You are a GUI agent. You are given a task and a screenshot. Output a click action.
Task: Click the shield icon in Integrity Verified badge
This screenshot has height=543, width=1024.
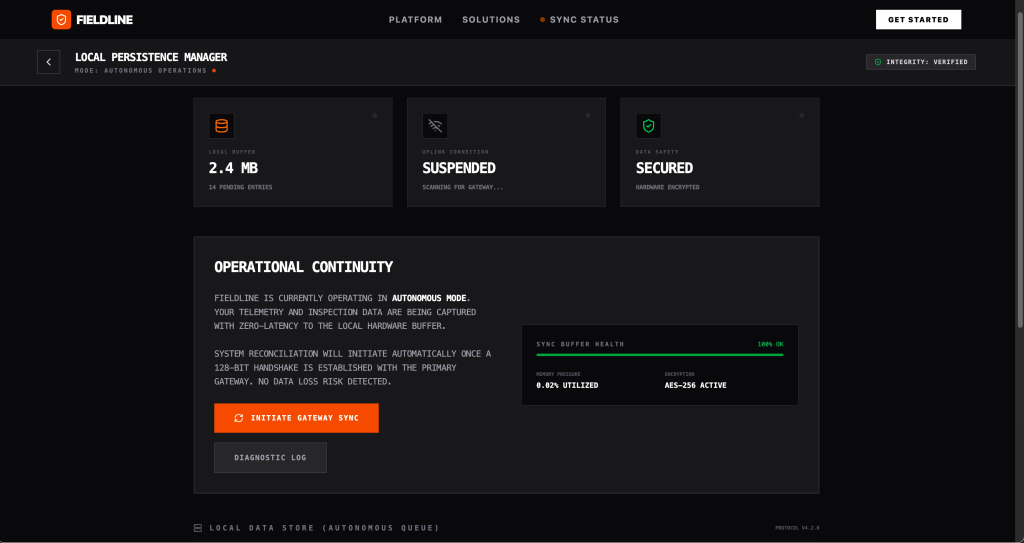[x=878, y=62]
